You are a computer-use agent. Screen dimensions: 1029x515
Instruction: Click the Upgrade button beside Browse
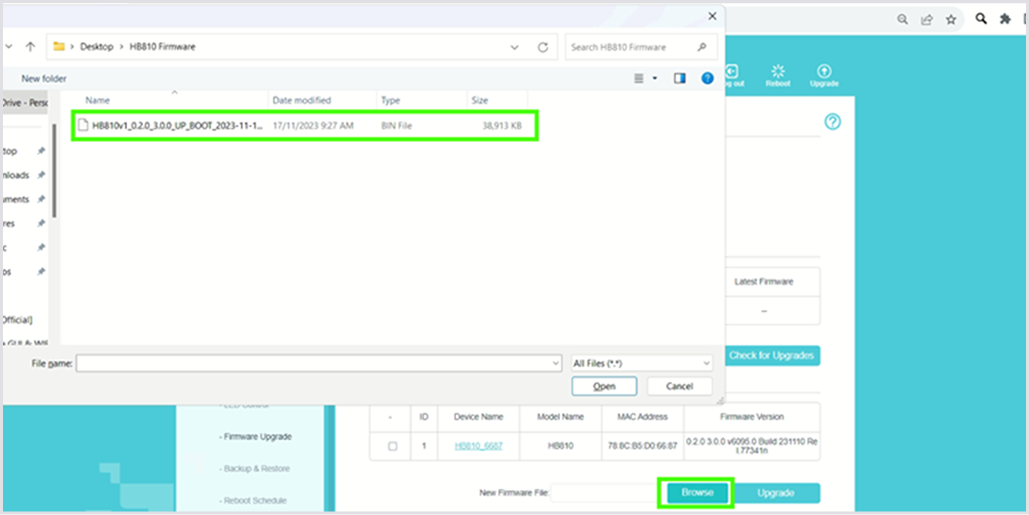coord(776,493)
